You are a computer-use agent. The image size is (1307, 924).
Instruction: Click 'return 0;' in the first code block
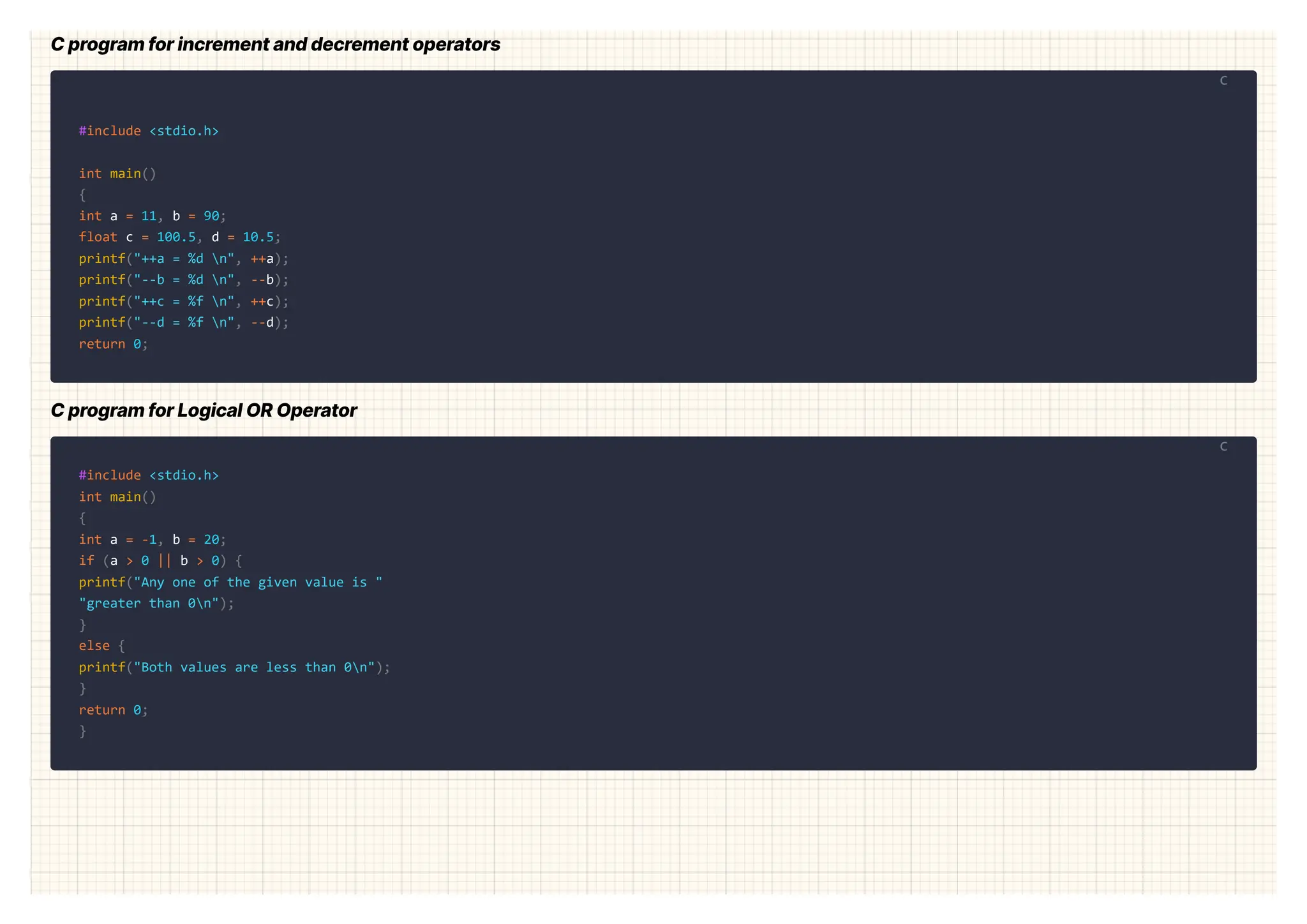tap(114, 345)
